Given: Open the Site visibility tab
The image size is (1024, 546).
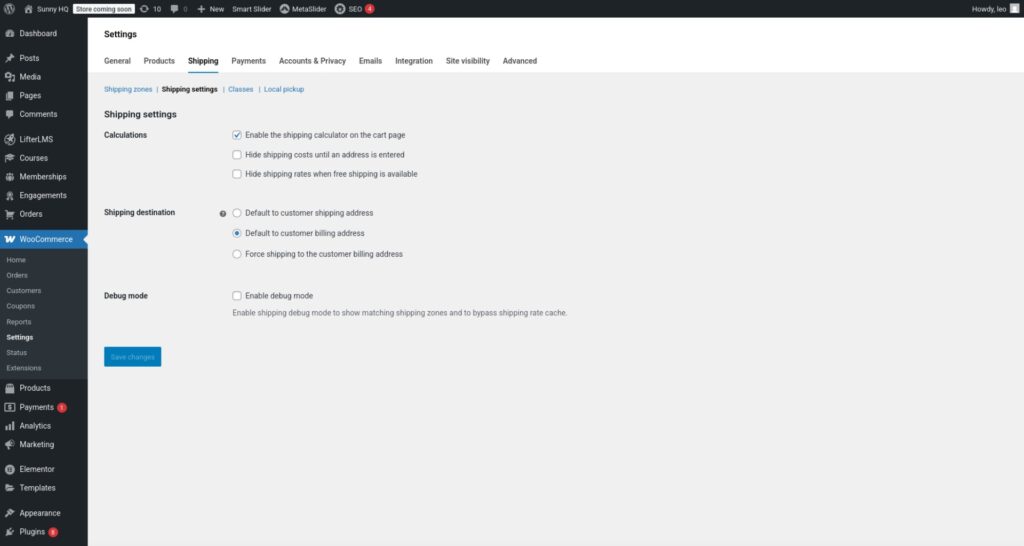Looking at the screenshot, I should 468,61.
